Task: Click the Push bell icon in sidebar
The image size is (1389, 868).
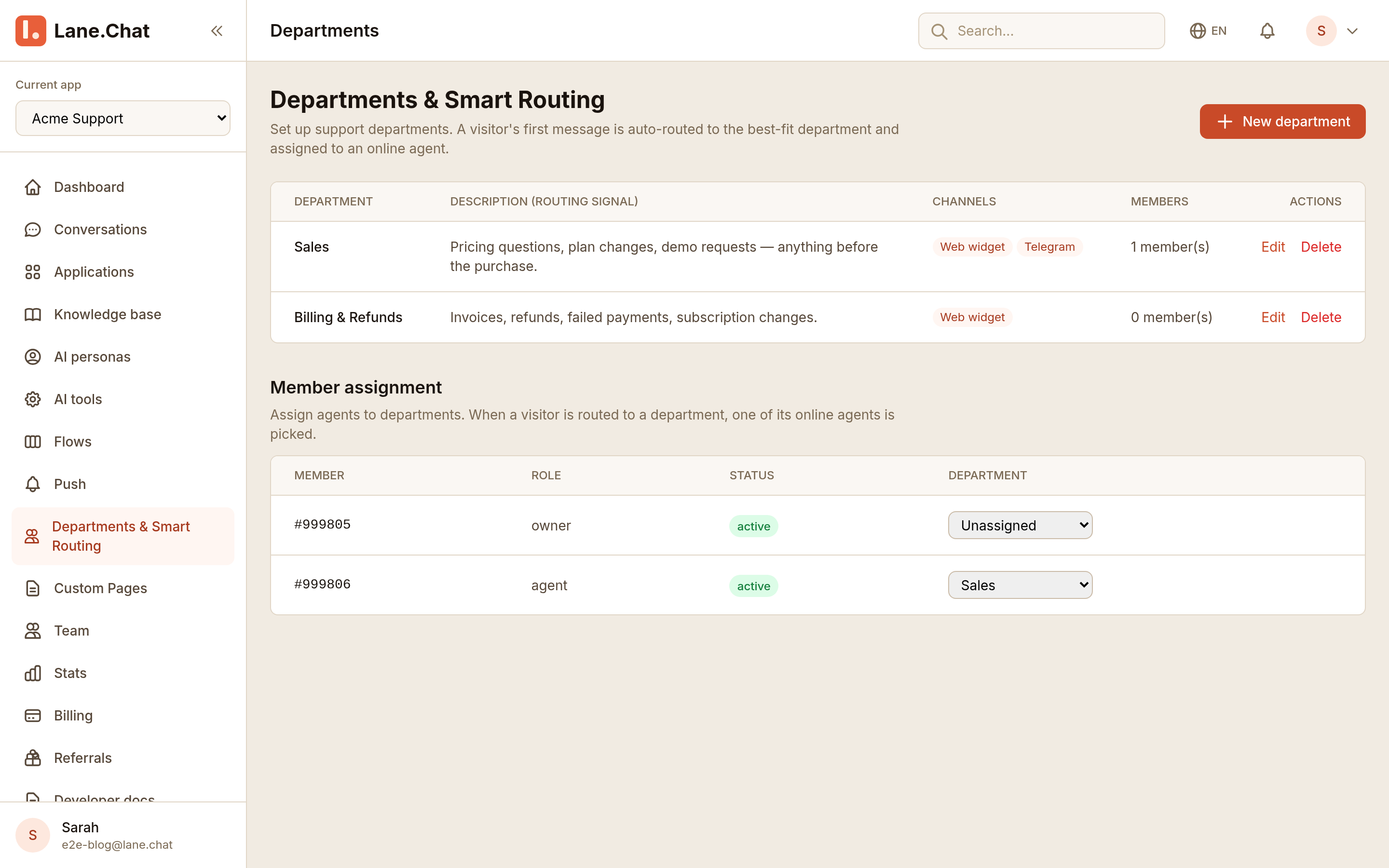Action: [33, 485]
